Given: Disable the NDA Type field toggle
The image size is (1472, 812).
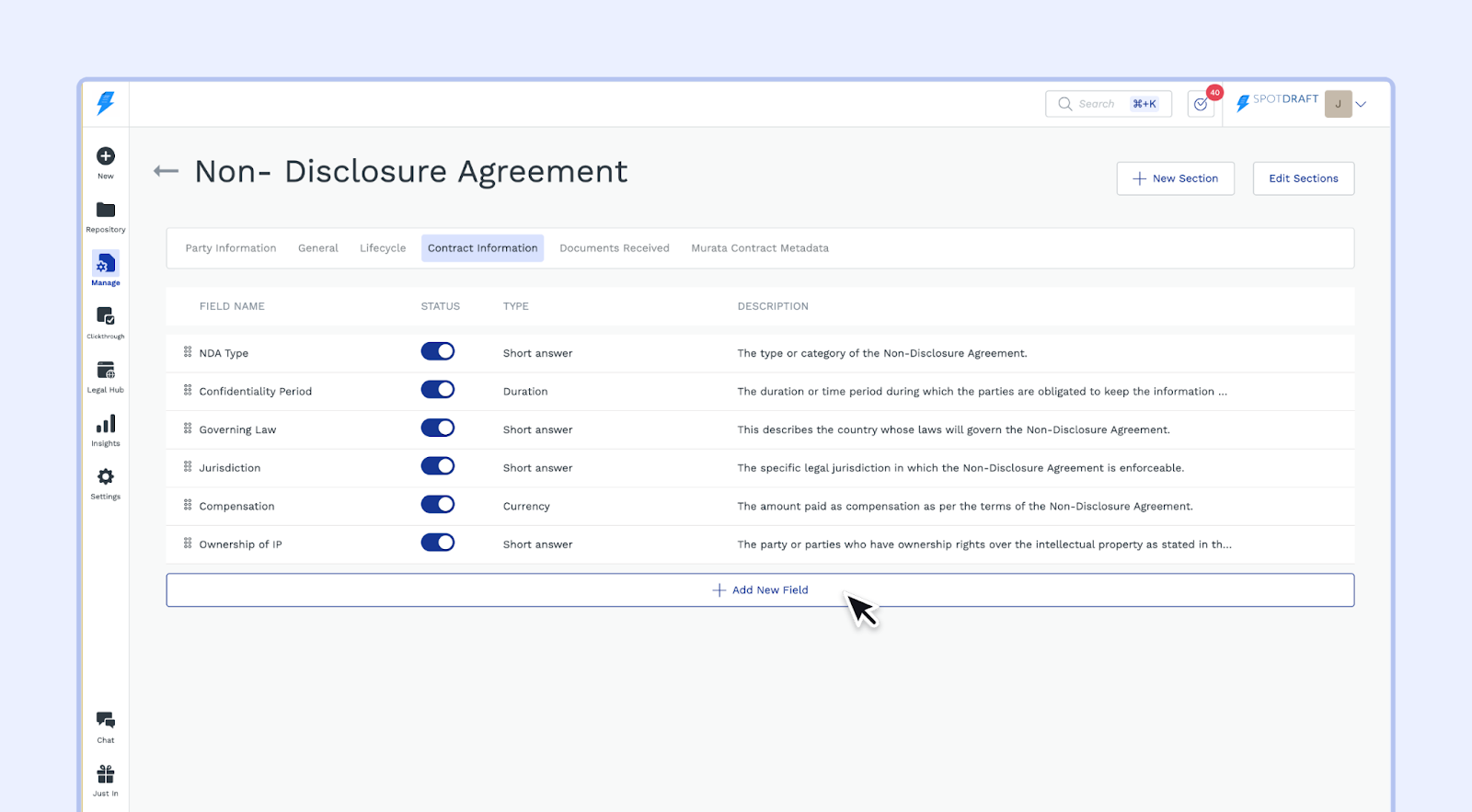Looking at the screenshot, I should (x=438, y=351).
